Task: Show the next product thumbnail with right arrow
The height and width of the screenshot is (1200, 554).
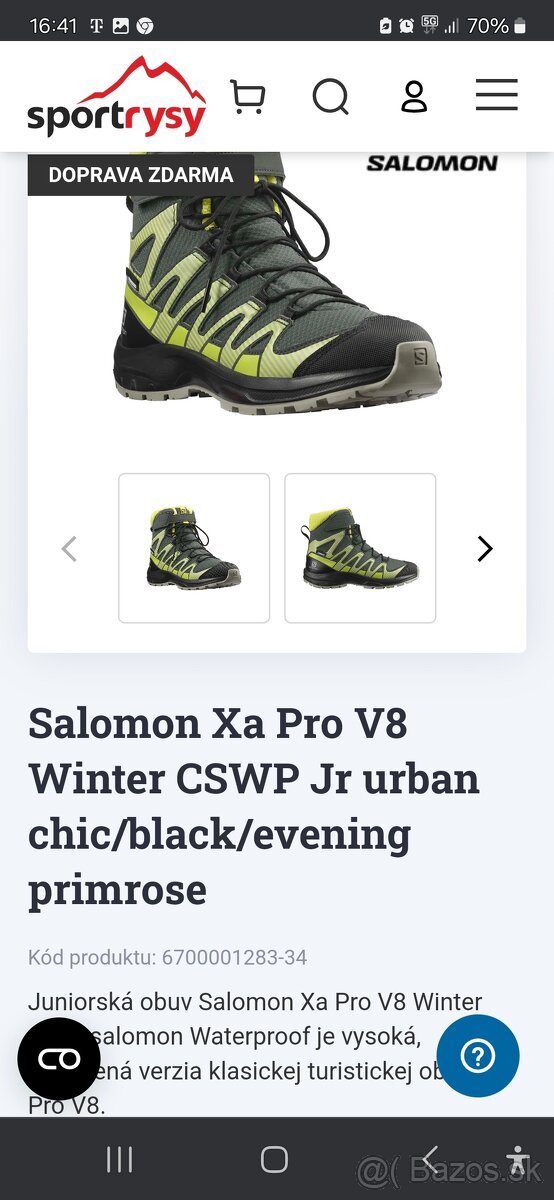Action: click(x=485, y=548)
